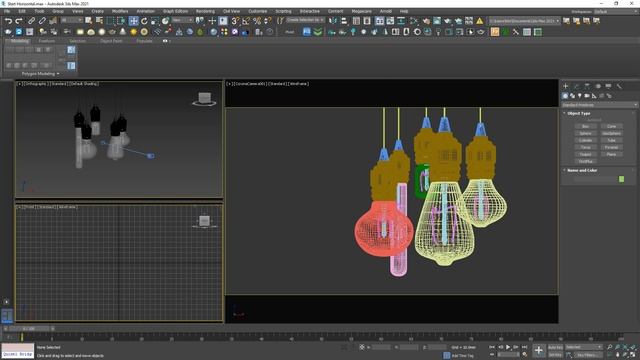Viewport: 640px width, 360px height.
Task: Toggle the large Set Key plus button
Action: tap(539, 350)
